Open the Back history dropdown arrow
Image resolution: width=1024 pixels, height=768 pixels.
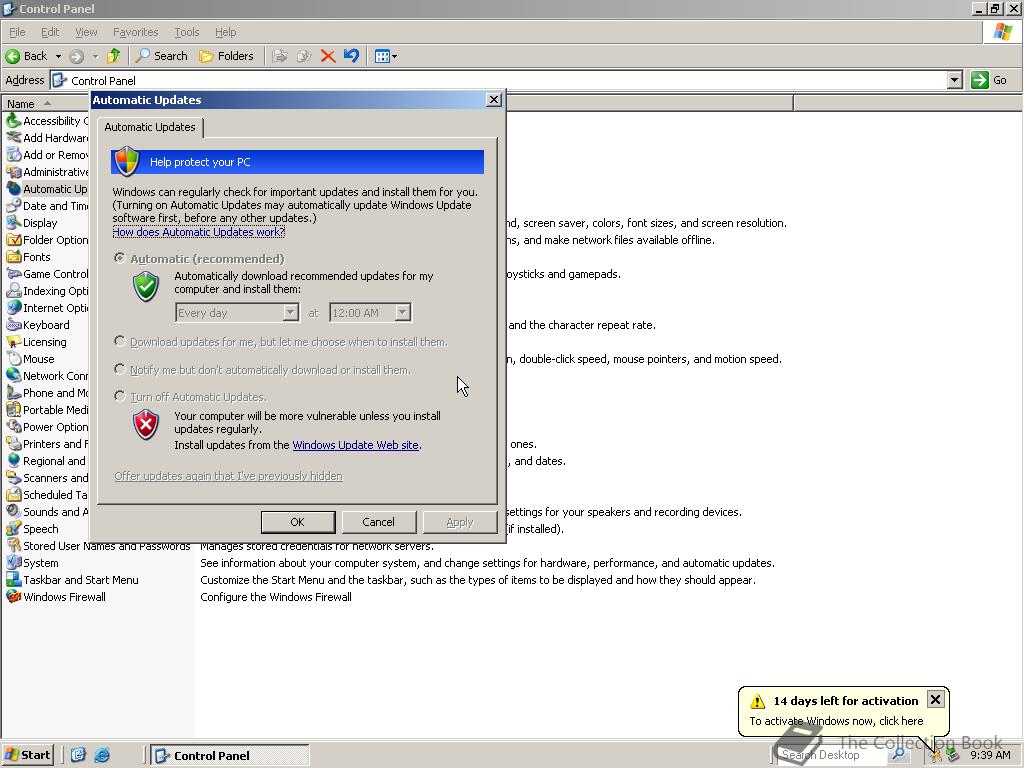(x=58, y=56)
